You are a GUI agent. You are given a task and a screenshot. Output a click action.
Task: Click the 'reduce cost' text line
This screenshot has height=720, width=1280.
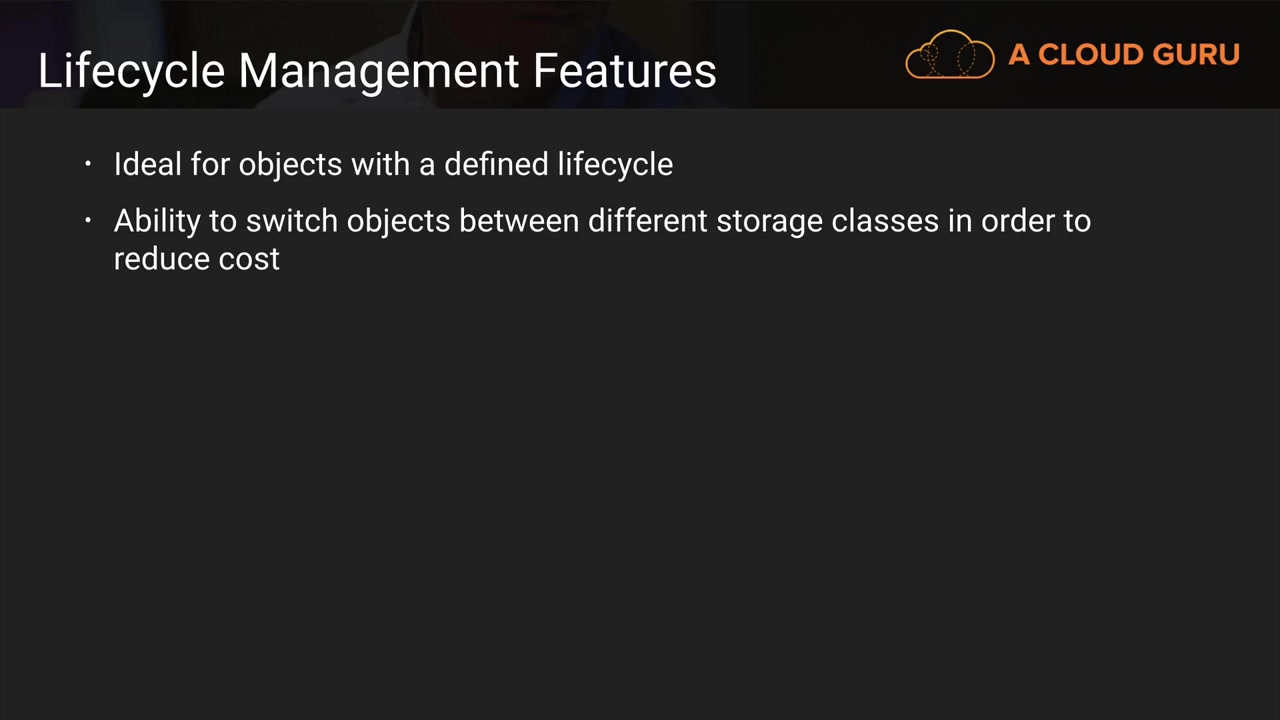point(197,259)
